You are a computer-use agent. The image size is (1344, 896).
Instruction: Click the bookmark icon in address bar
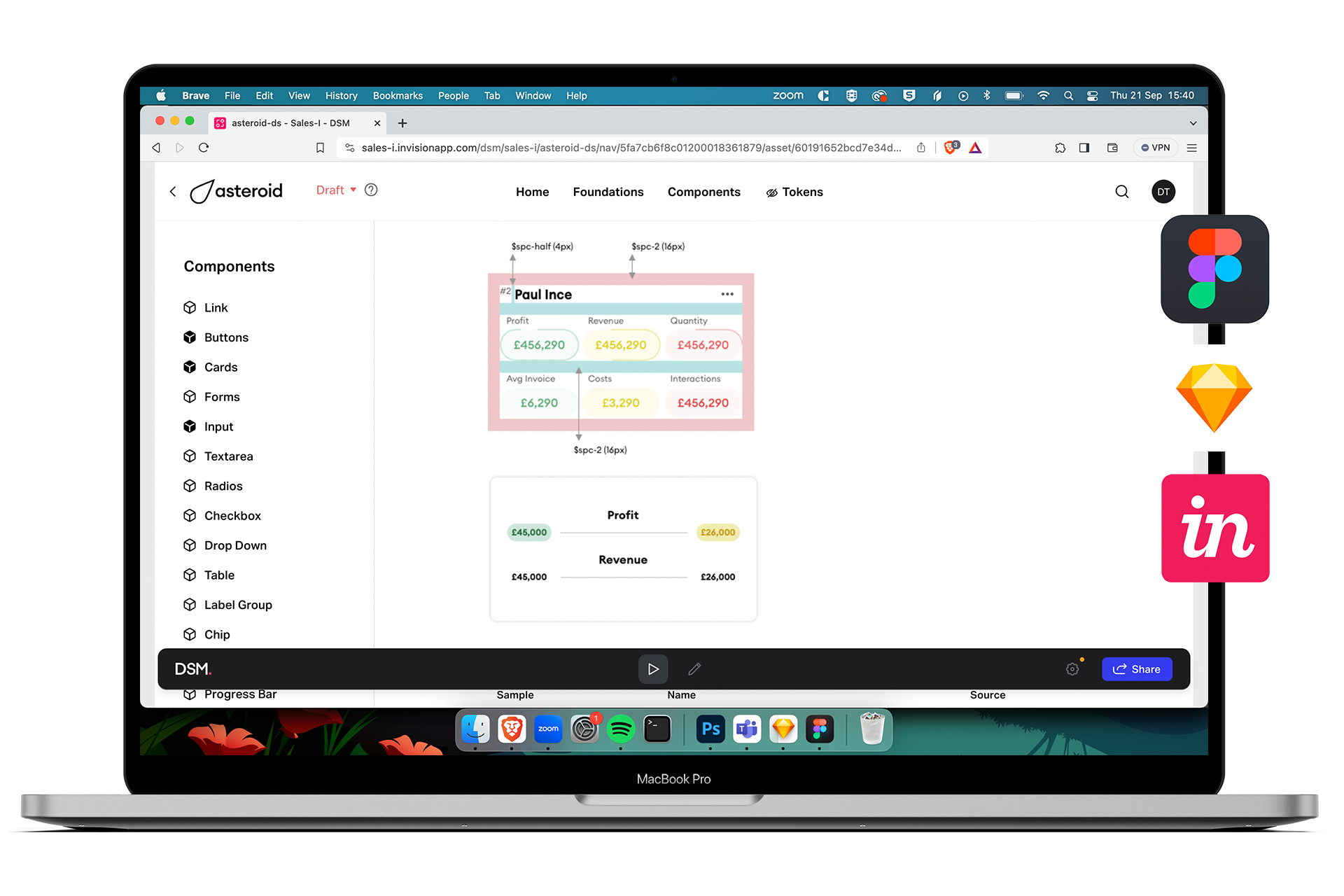tap(320, 148)
